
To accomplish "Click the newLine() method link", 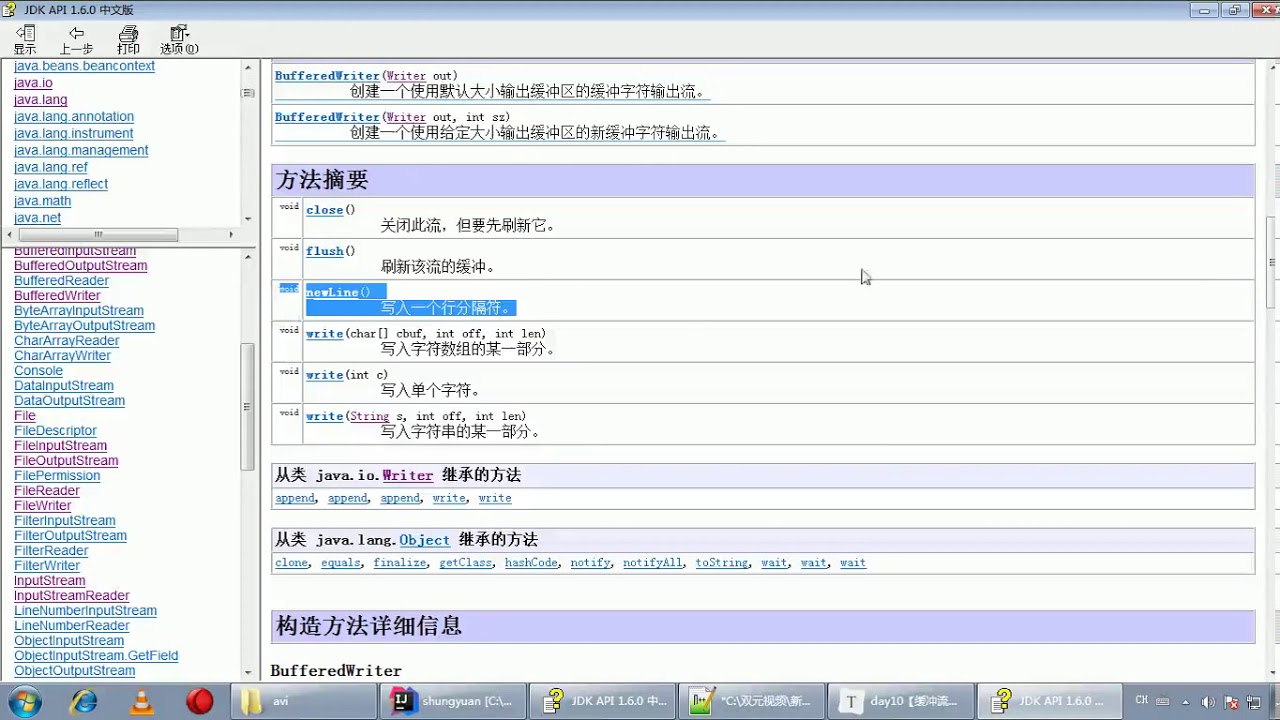I will pyautogui.click(x=332, y=292).
